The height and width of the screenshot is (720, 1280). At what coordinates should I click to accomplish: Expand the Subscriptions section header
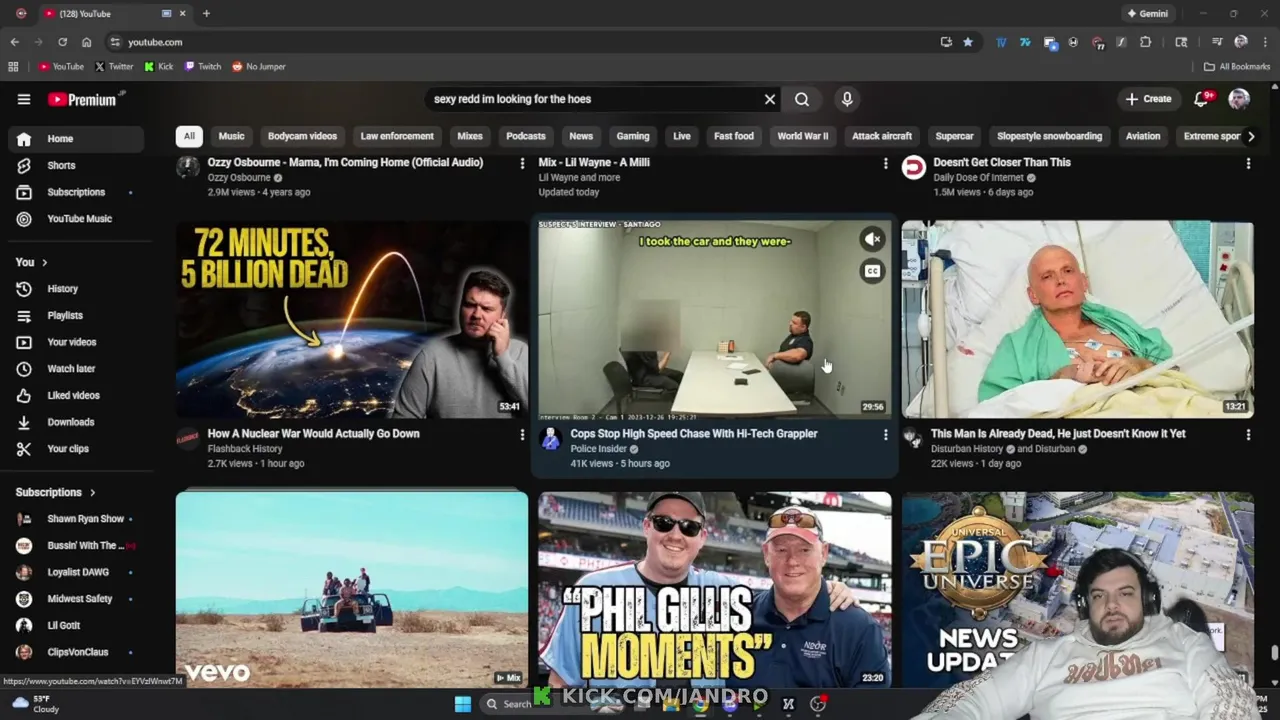pos(56,492)
